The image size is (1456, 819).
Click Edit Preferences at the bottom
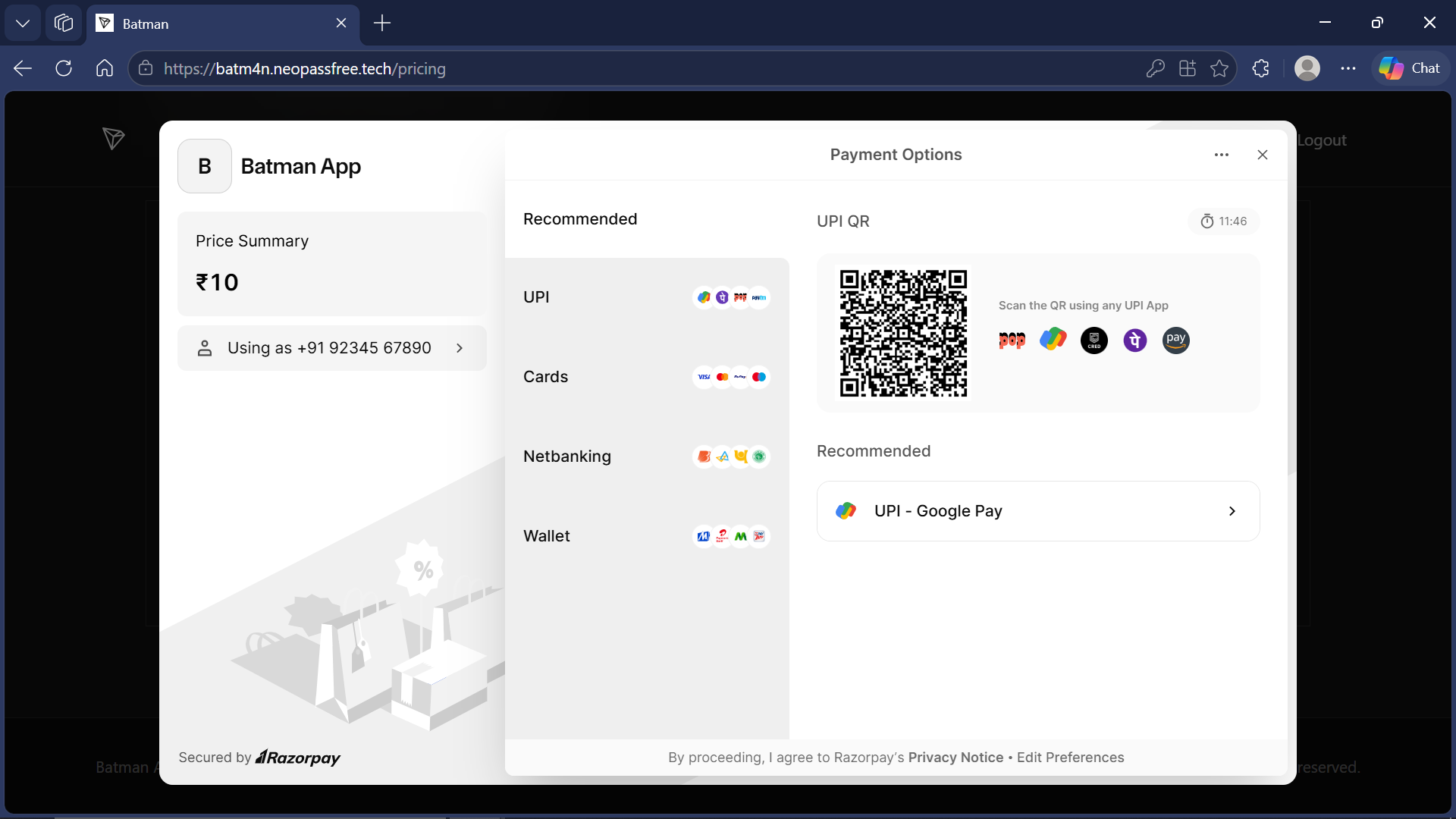pyautogui.click(x=1070, y=757)
